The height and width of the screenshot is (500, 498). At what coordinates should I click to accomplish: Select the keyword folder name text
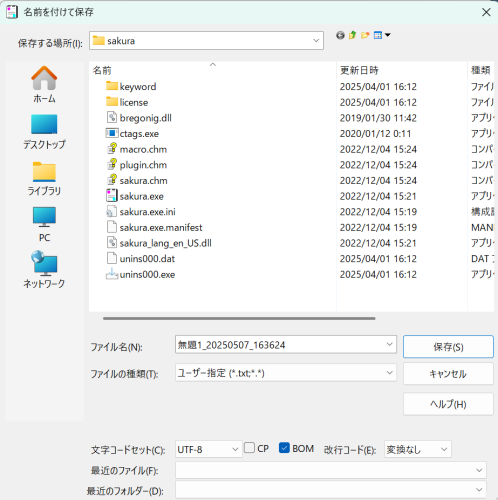pos(138,87)
